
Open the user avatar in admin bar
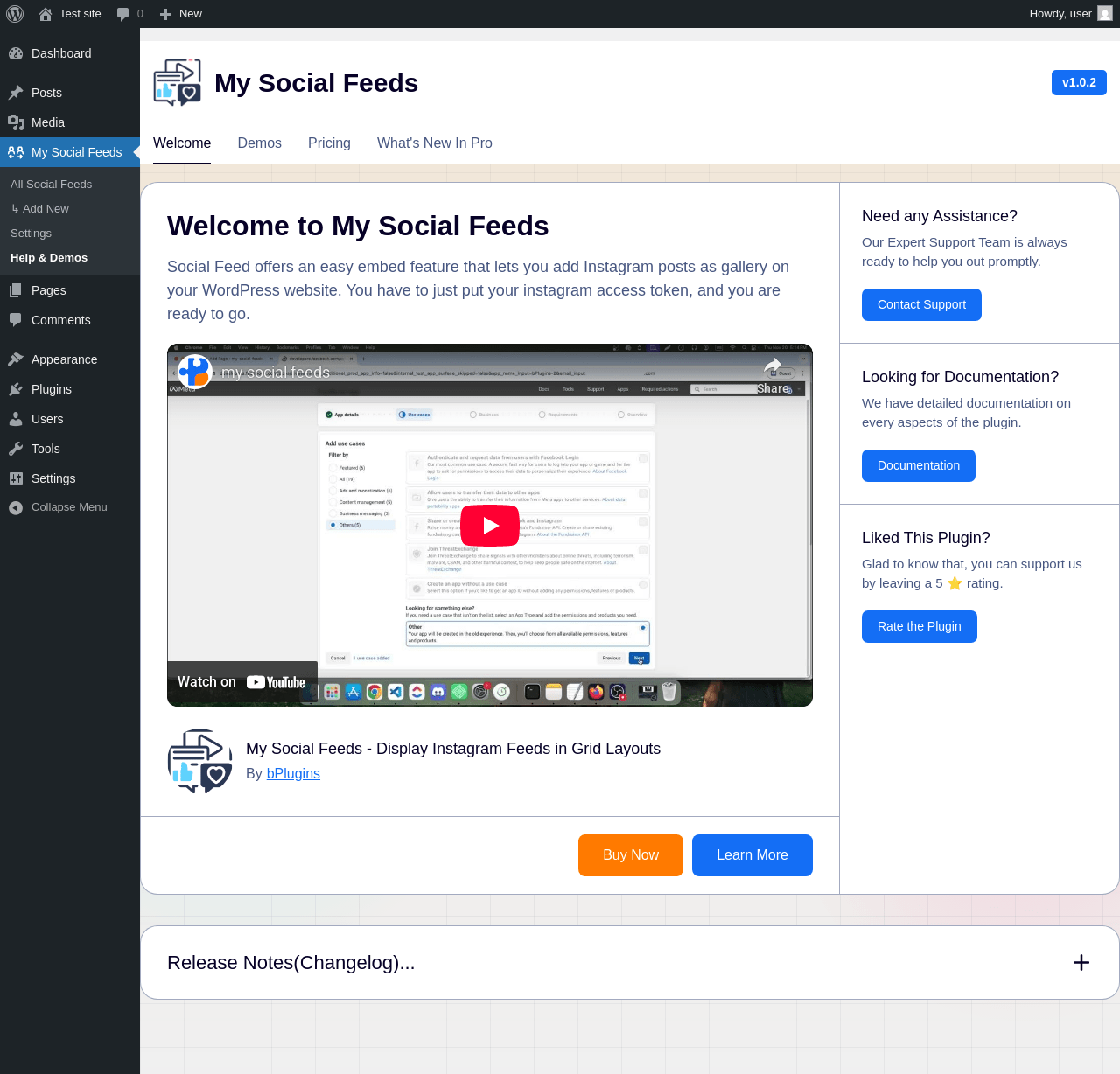click(1105, 14)
